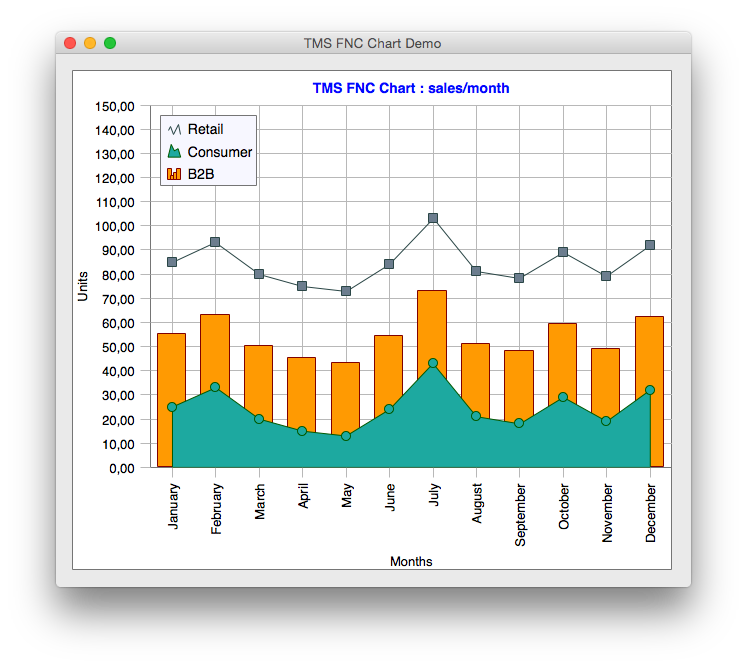Click the Consumer circle point for February
The image size is (747, 667).
point(215,387)
